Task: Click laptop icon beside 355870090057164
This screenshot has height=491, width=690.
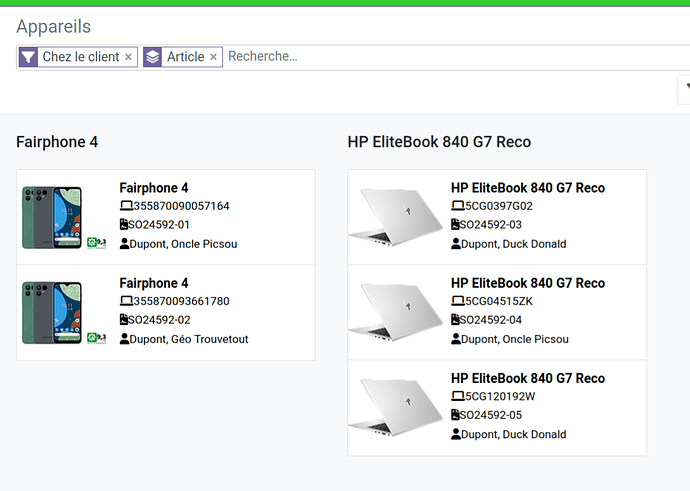Action: click(126, 205)
